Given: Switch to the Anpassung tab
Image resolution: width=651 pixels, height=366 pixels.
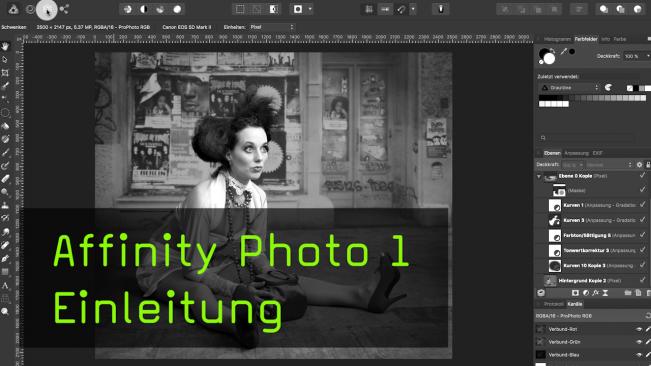Looking at the screenshot, I should click(x=576, y=153).
